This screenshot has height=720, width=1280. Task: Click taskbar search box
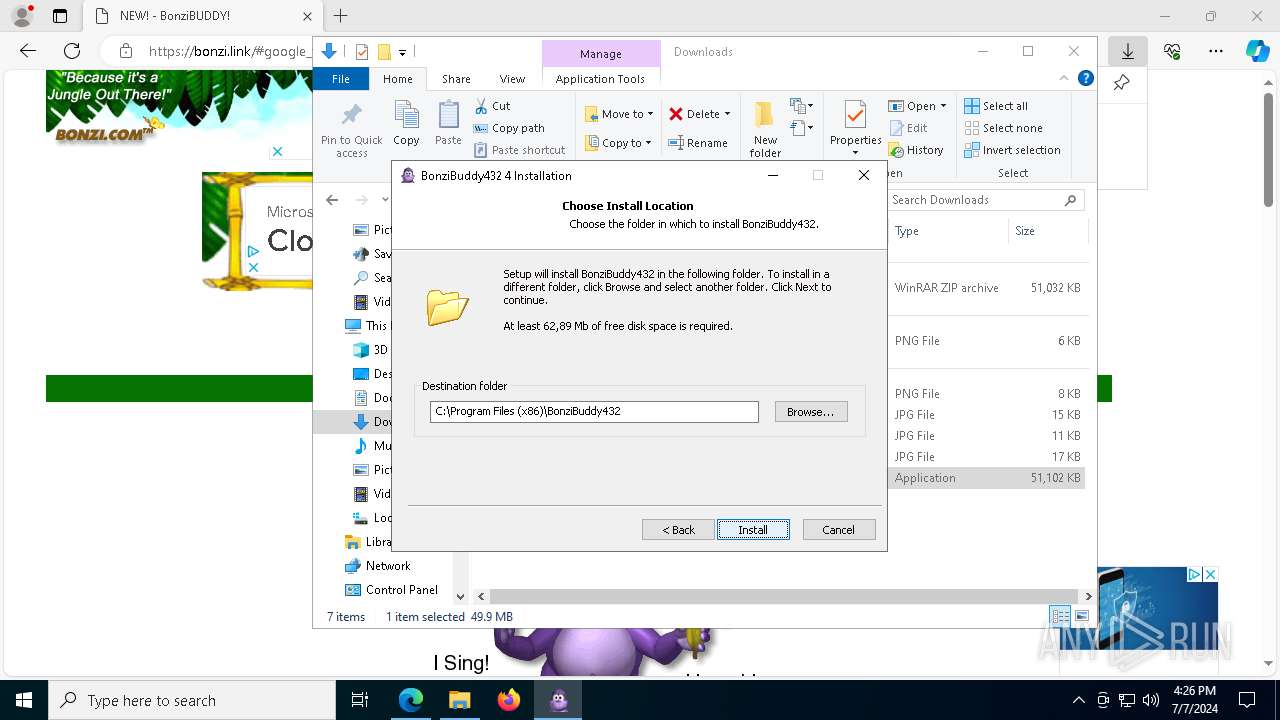tap(192, 700)
